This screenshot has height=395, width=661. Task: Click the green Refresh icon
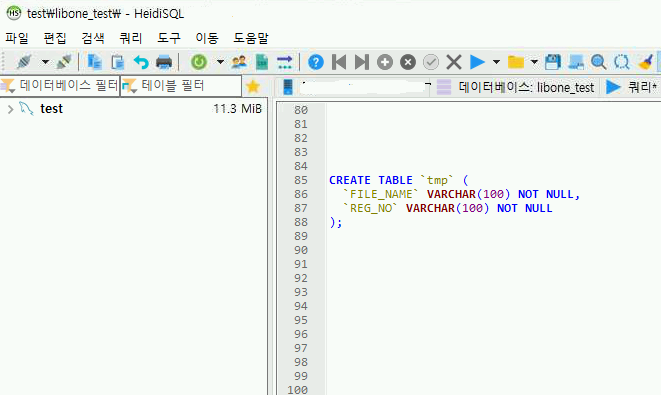point(199,62)
